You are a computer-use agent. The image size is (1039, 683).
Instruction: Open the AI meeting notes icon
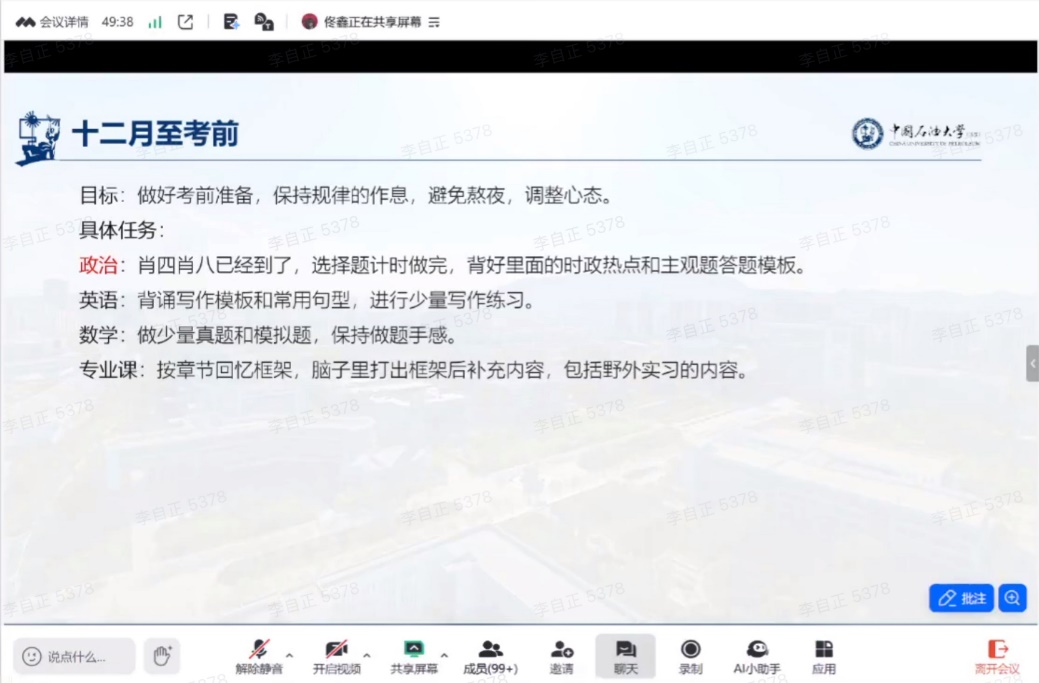232,22
